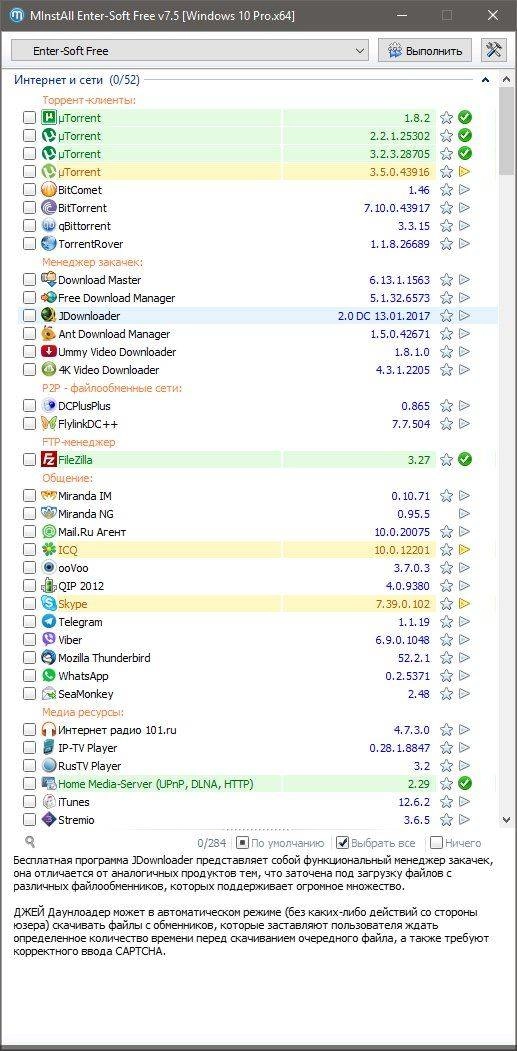The height and width of the screenshot is (1051, 517).
Task: Toggle the Ничего option
Action: click(455, 843)
